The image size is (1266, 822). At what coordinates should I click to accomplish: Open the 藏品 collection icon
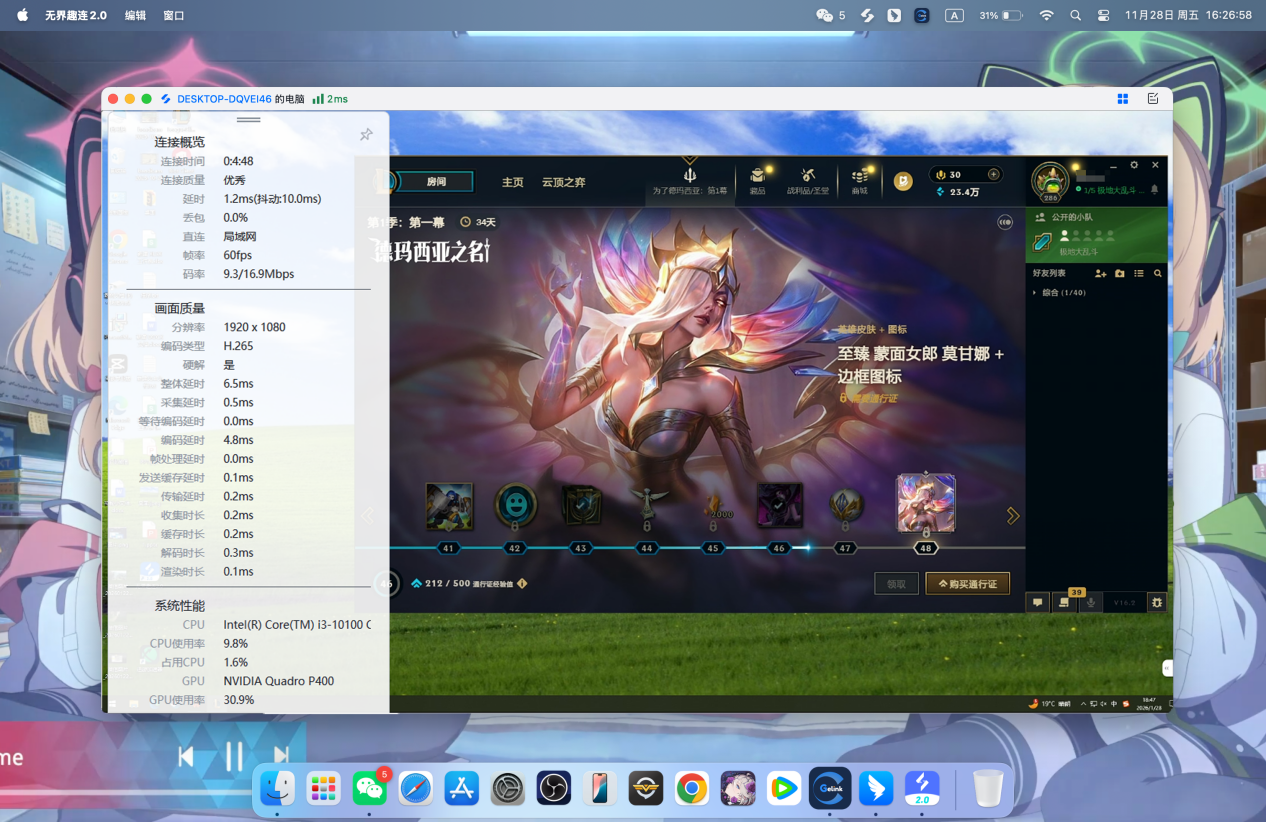(757, 179)
